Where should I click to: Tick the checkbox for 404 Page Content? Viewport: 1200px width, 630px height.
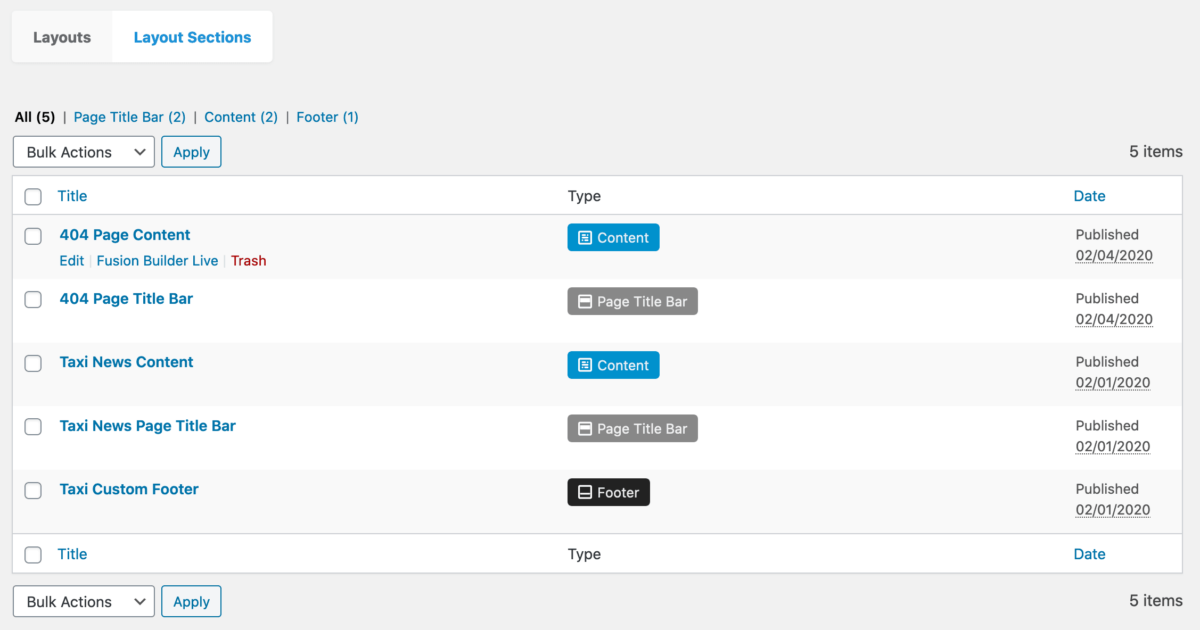33,236
